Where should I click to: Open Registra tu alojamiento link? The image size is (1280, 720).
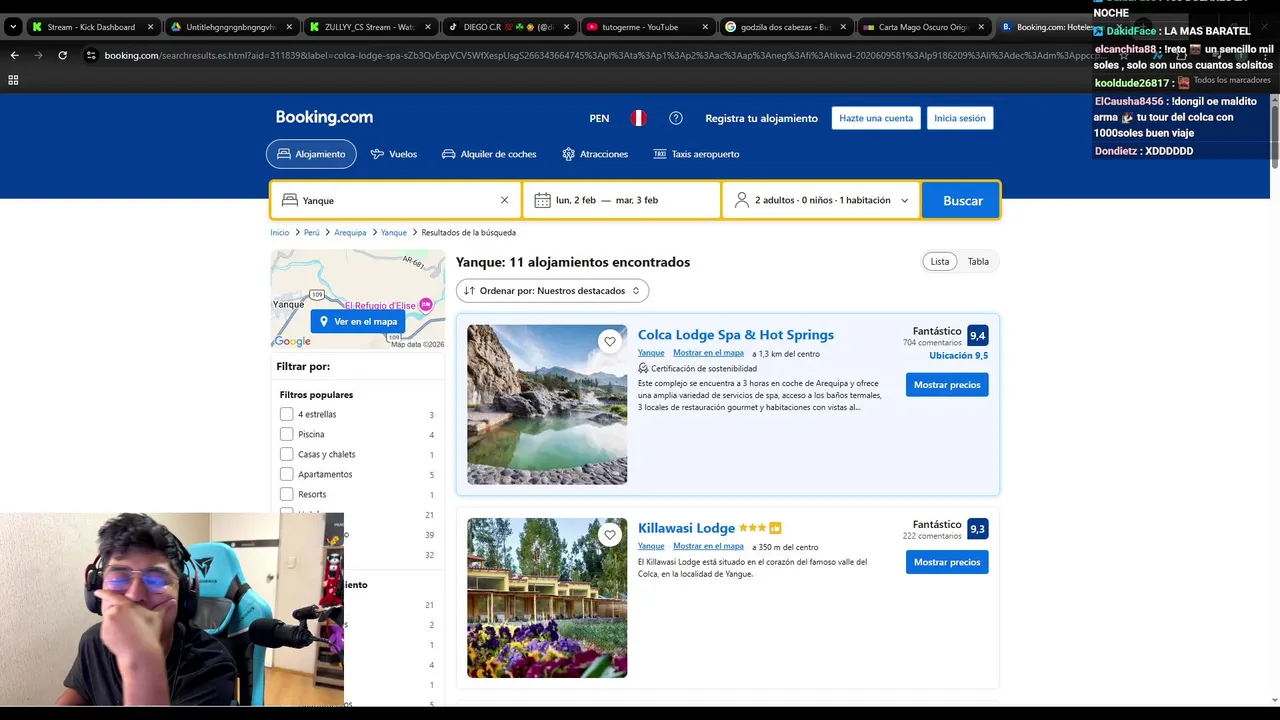click(x=761, y=118)
